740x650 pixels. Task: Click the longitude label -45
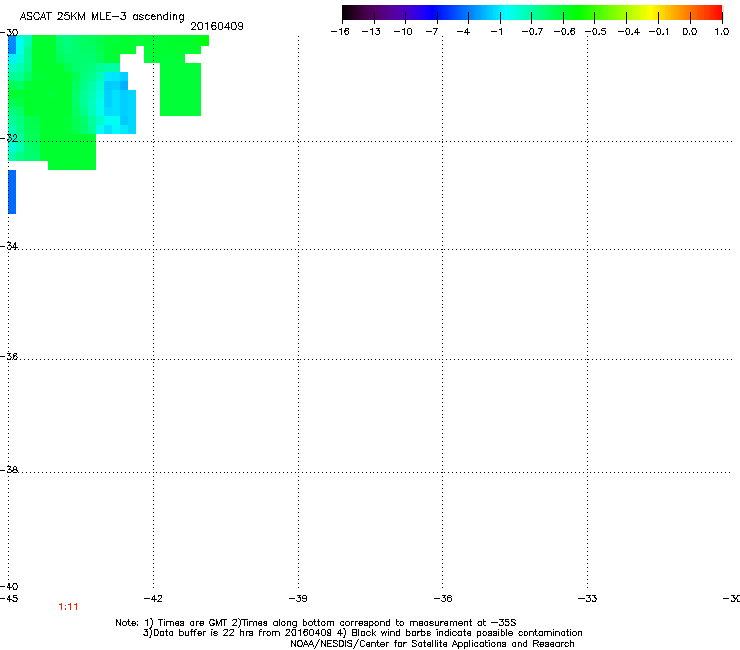(9, 599)
